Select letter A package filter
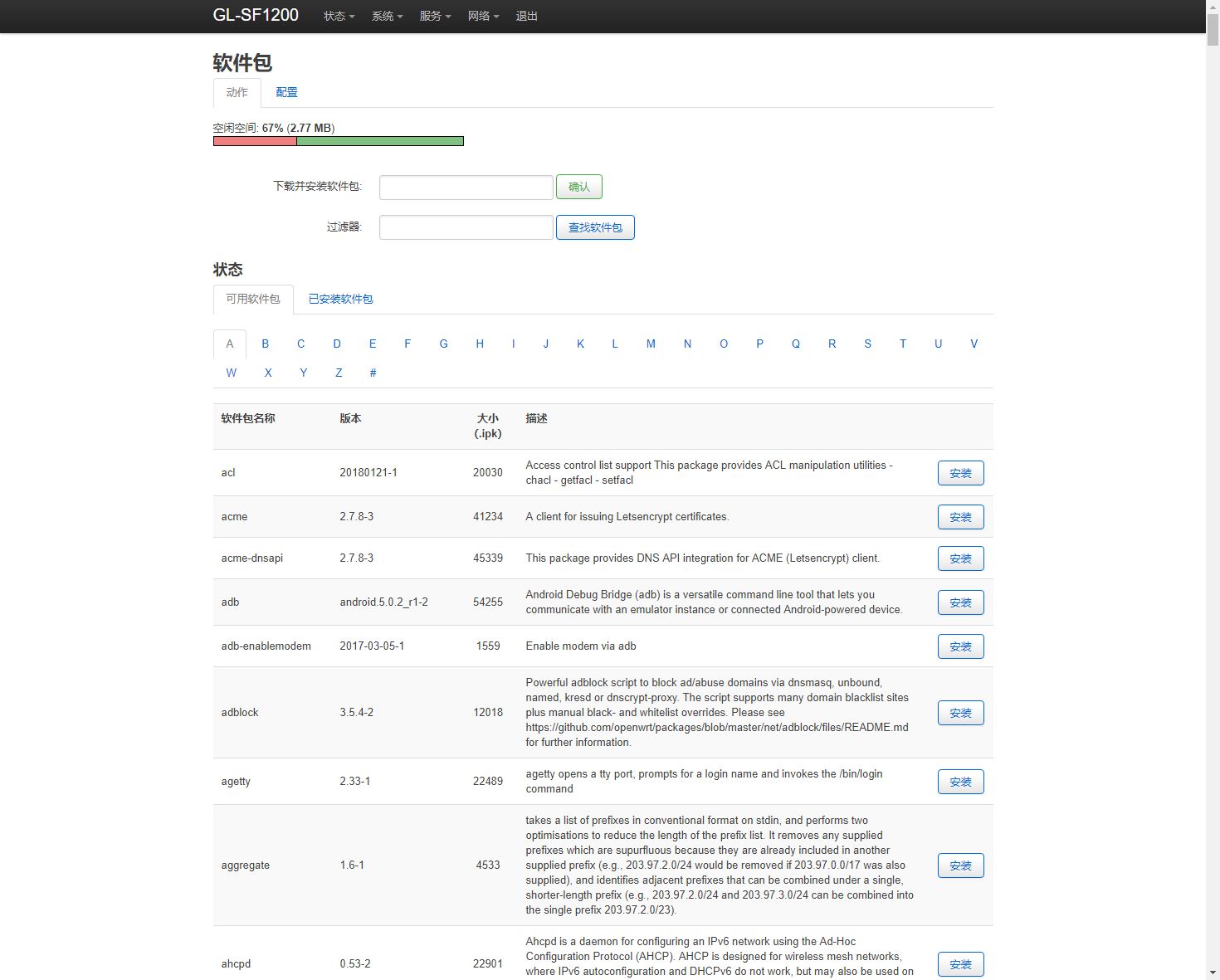The image size is (1220, 980). coord(230,344)
